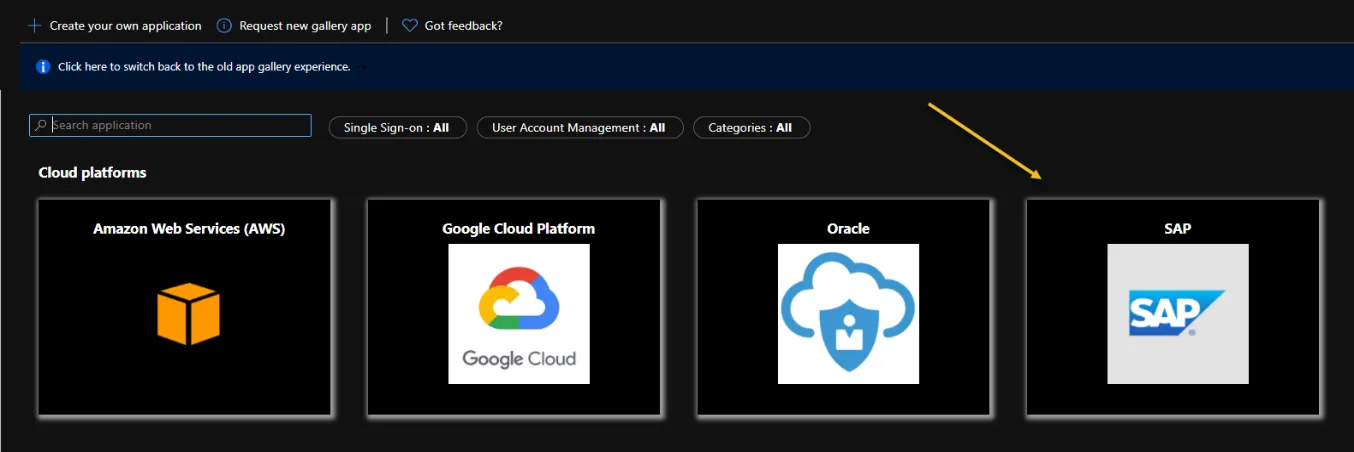Click the Google Cloud logo image
Image resolution: width=1354 pixels, height=452 pixels.
pyautogui.click(x=519, y=314)
